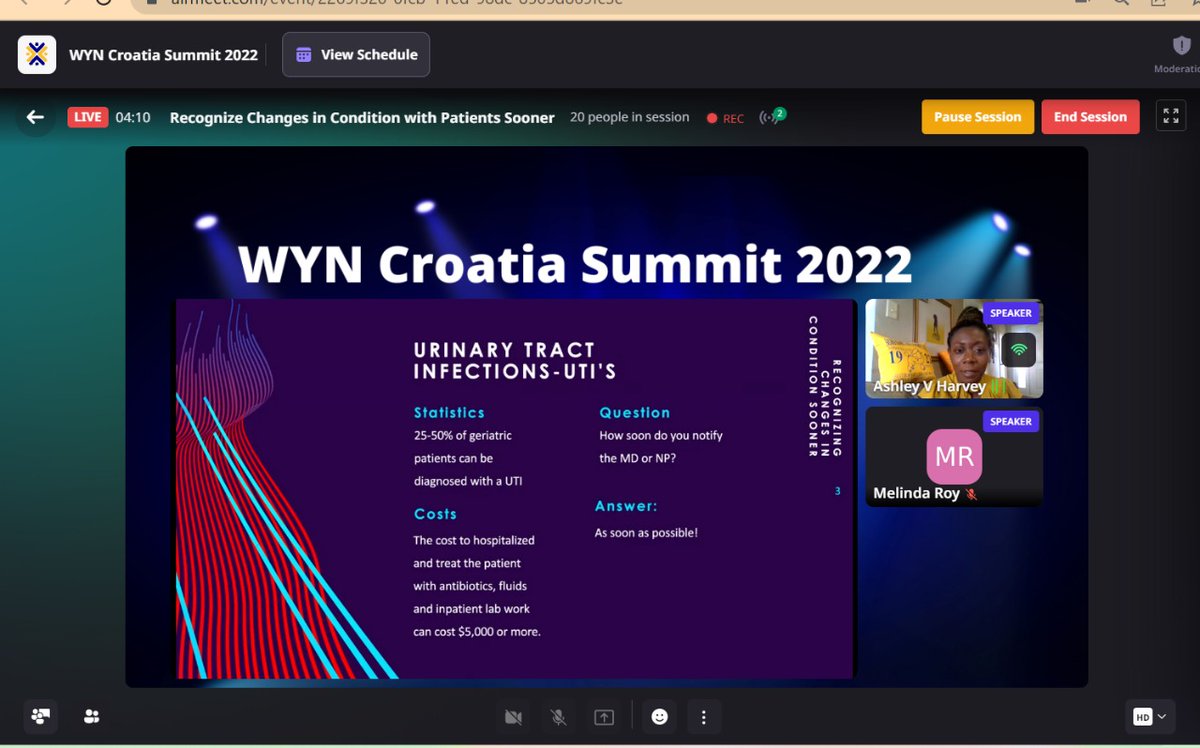This screenshot has height=748, width=1200.
Task: Click the green wifi signal icon
Action: click(x=1019, y=350)
